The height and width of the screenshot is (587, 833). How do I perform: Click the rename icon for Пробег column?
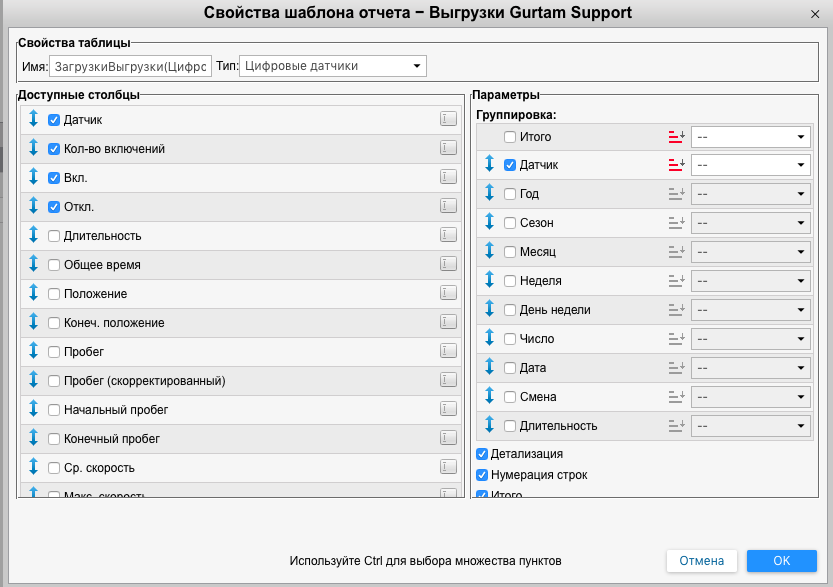pyautogui.click(x=448, y=352)
